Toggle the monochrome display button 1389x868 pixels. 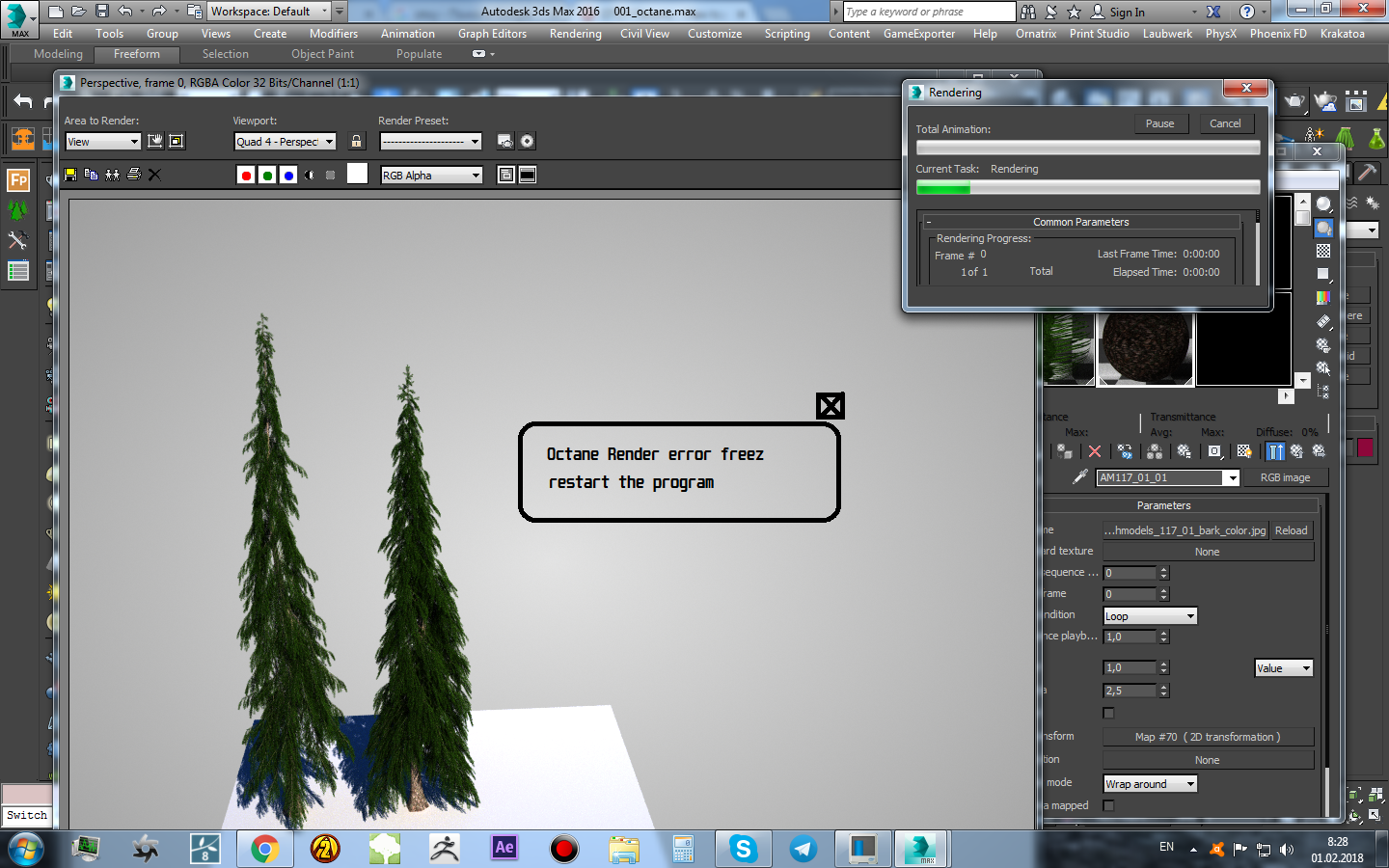[x=331, y=175]
